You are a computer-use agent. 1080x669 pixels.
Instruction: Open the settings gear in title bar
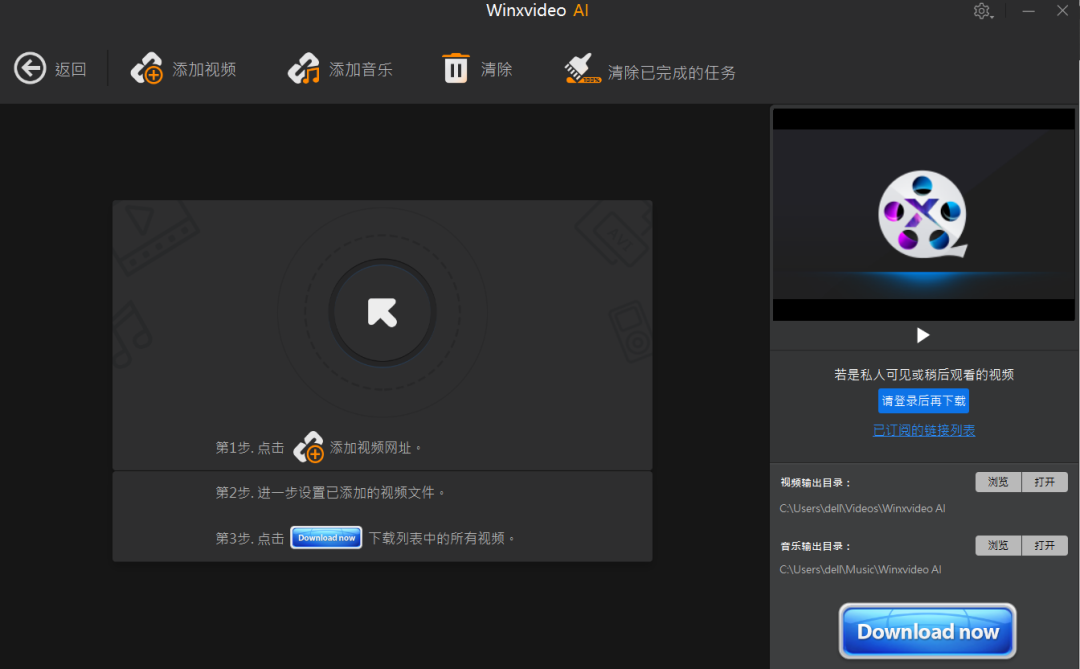point(983,11)
